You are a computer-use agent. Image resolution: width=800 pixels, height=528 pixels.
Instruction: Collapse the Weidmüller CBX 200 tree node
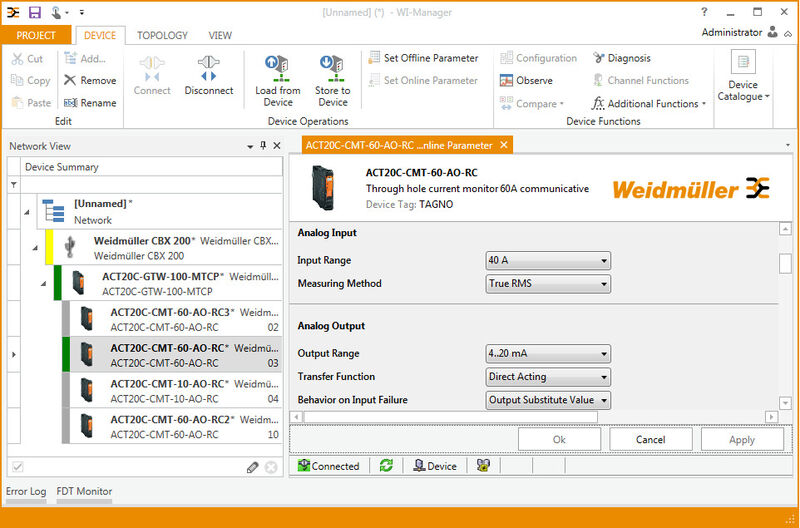point(37,248)
